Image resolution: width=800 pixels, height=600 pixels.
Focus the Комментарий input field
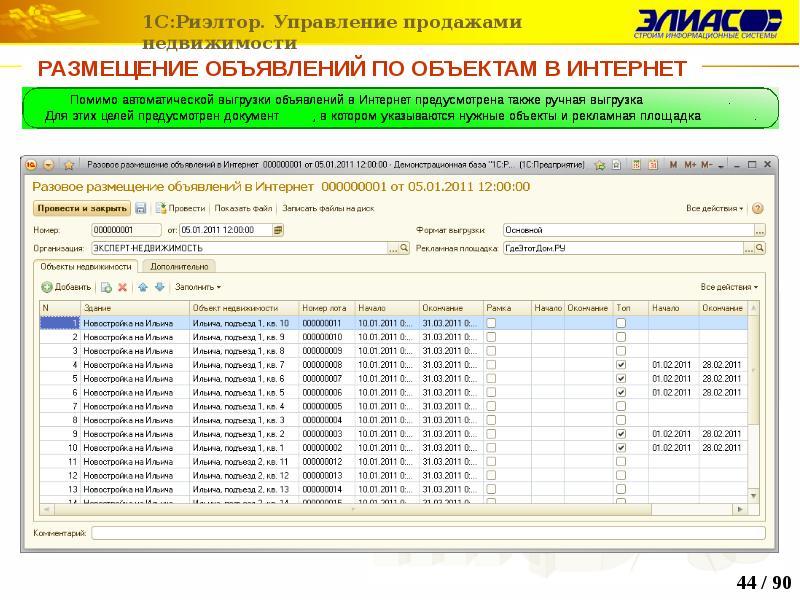(429, 534)
